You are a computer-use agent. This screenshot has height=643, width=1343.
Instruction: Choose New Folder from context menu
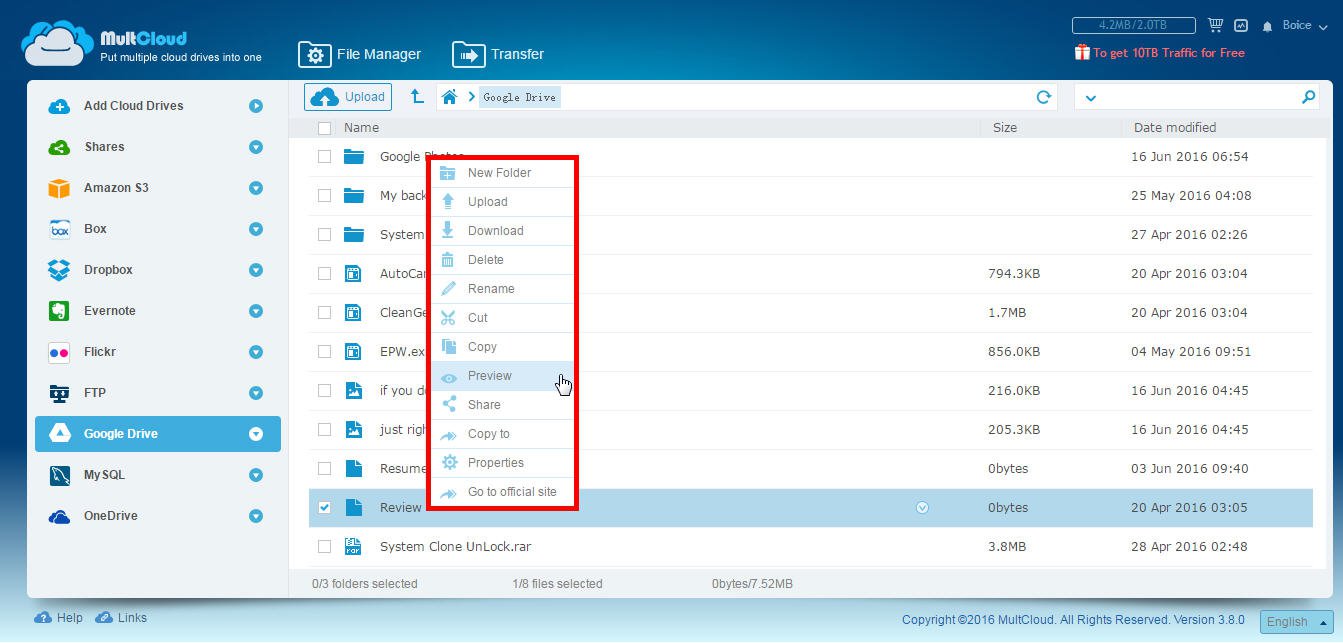(x=503, y=173)
